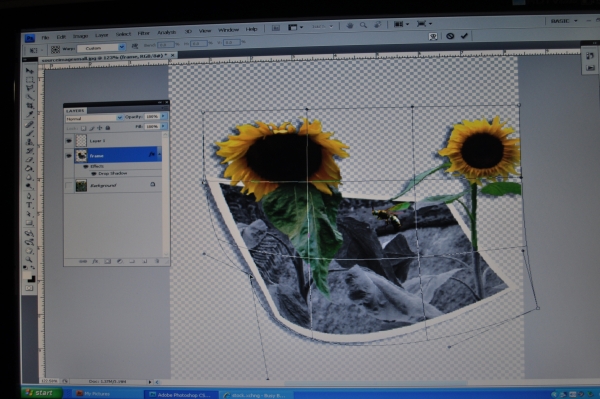
Task: Select the Magic Wand tool
Action: tap(29, 97)
